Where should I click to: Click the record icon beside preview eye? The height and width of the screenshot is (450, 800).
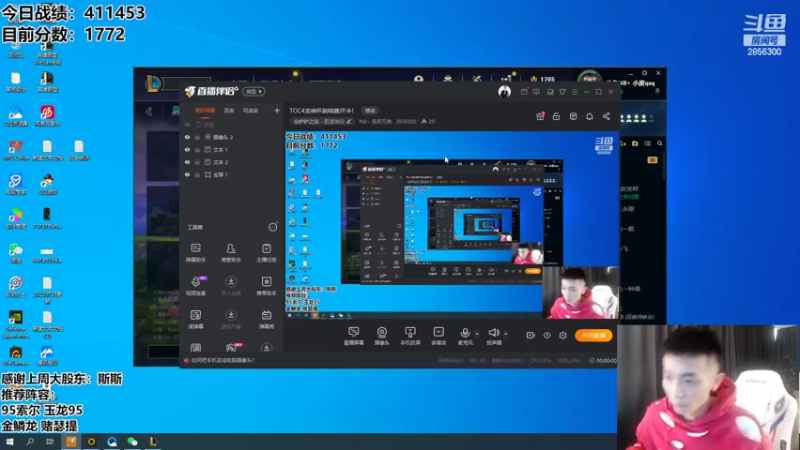click(x=530, y=335)
